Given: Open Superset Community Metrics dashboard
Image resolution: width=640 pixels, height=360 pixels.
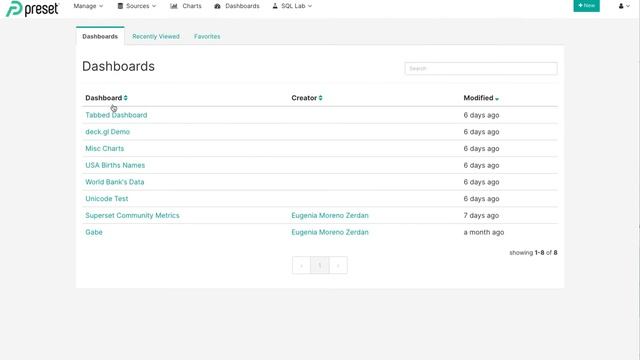Looking at the screenshot, I should coord(132,216).
